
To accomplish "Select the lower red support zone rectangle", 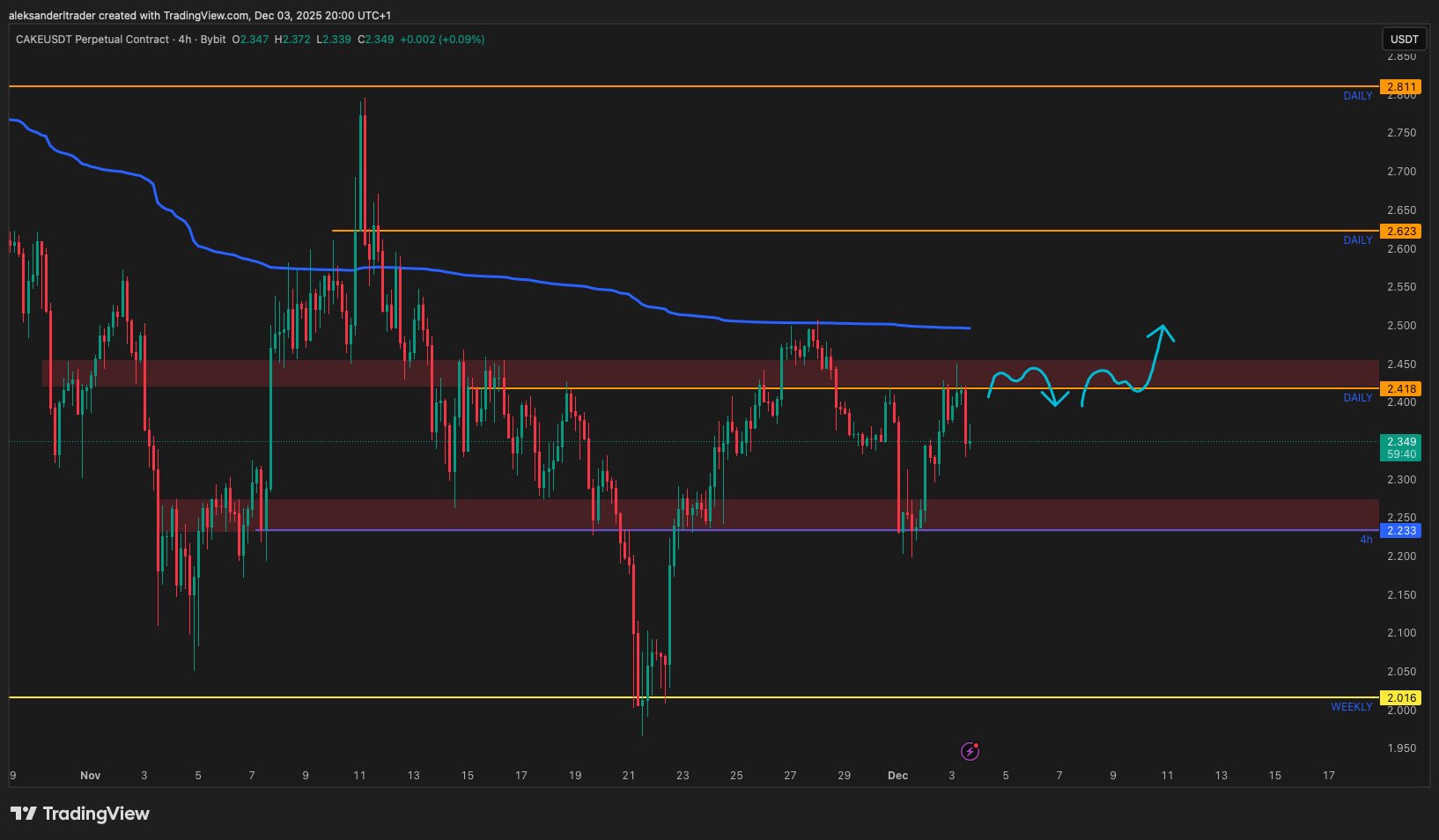I will tap(793, 512).
